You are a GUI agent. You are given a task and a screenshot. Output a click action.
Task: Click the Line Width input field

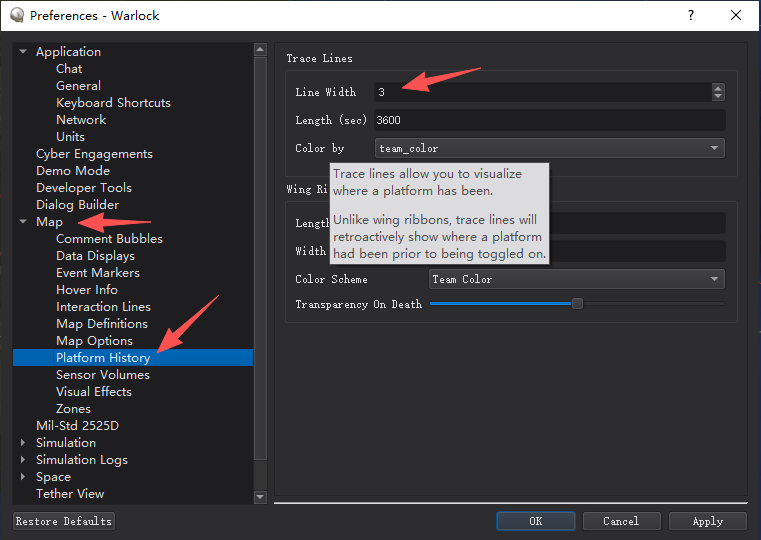pos(544,92)
